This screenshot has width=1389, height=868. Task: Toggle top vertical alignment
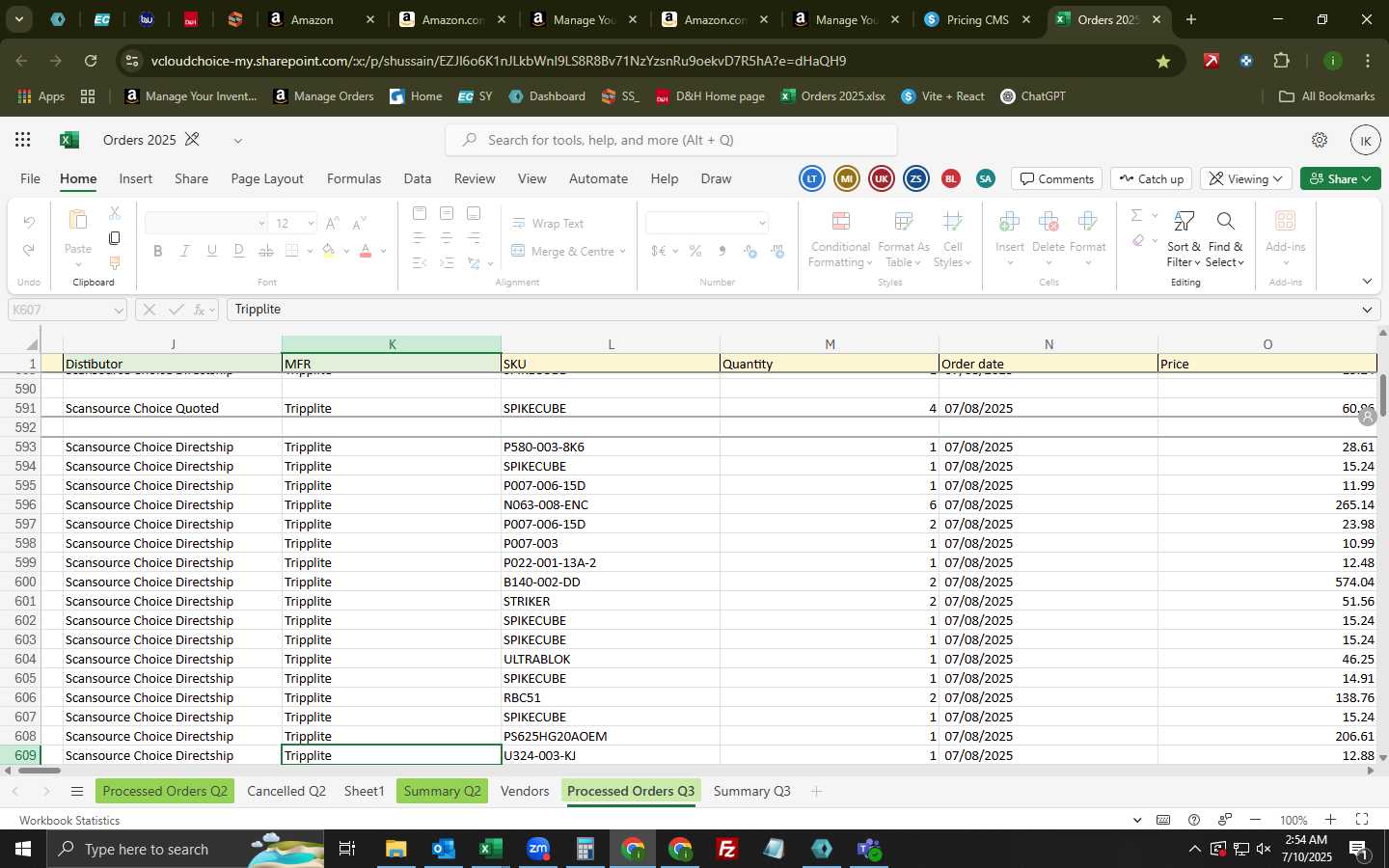tap(420, 213)
